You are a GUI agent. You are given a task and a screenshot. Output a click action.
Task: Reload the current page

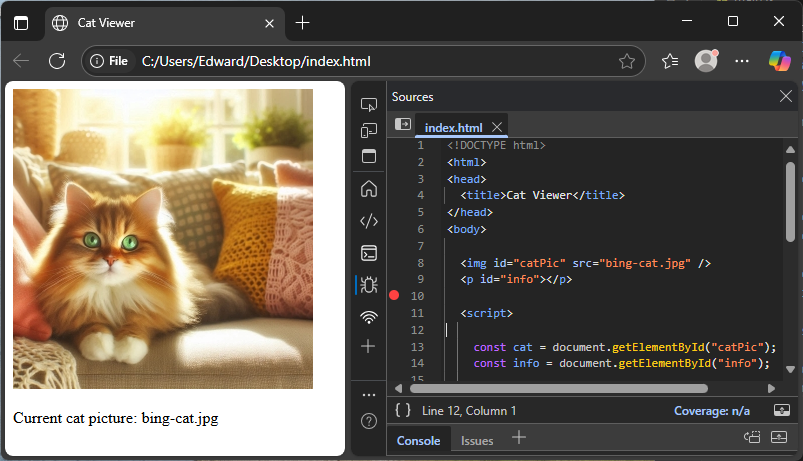click(x=57, y=61)
